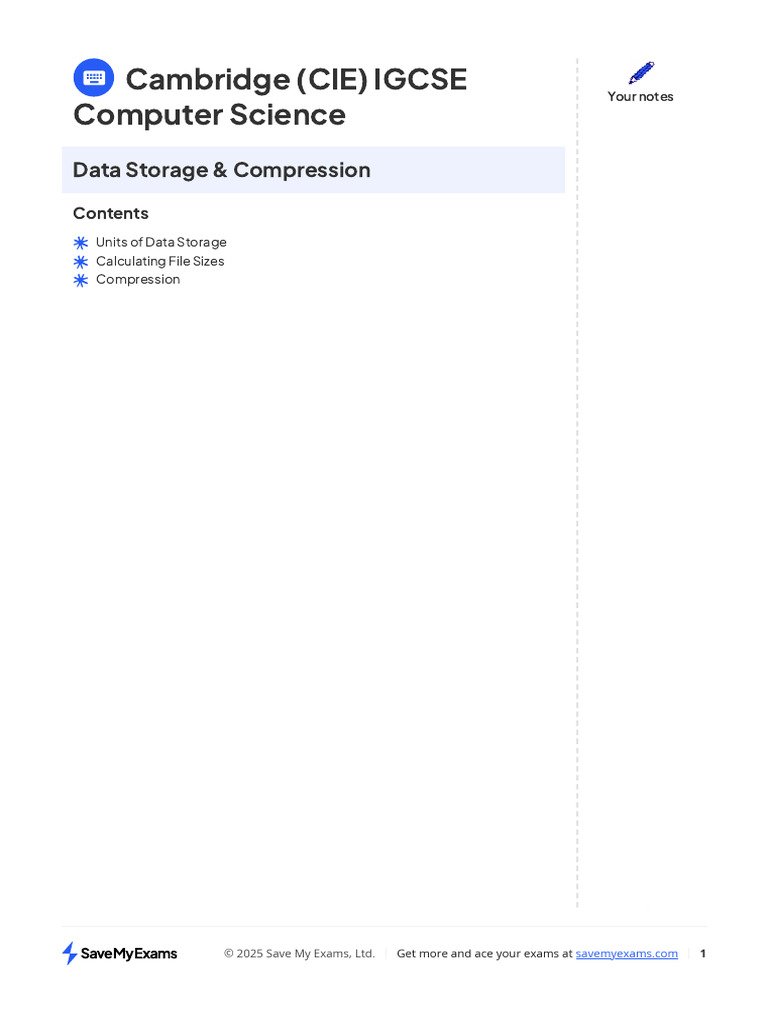Click the Your notes label
The image size is (768, 1024).
pyautogui.click(x=641, y=96)
